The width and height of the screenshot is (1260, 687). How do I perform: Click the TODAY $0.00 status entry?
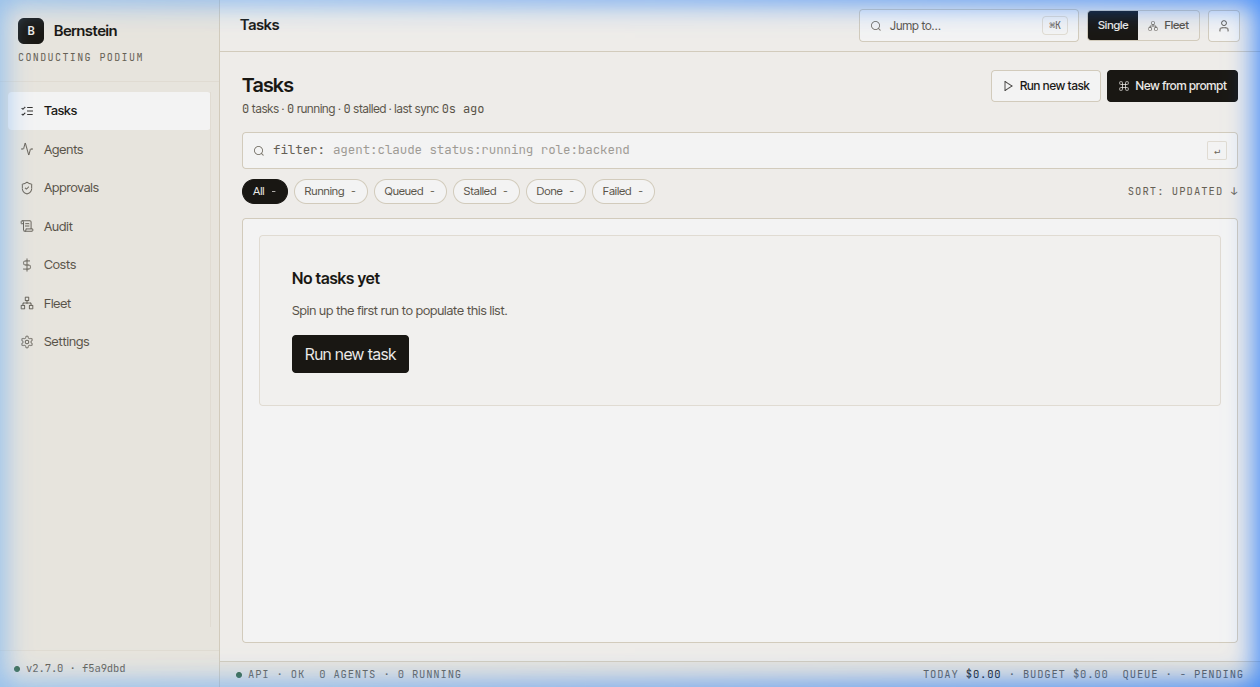tap(962, 675)
